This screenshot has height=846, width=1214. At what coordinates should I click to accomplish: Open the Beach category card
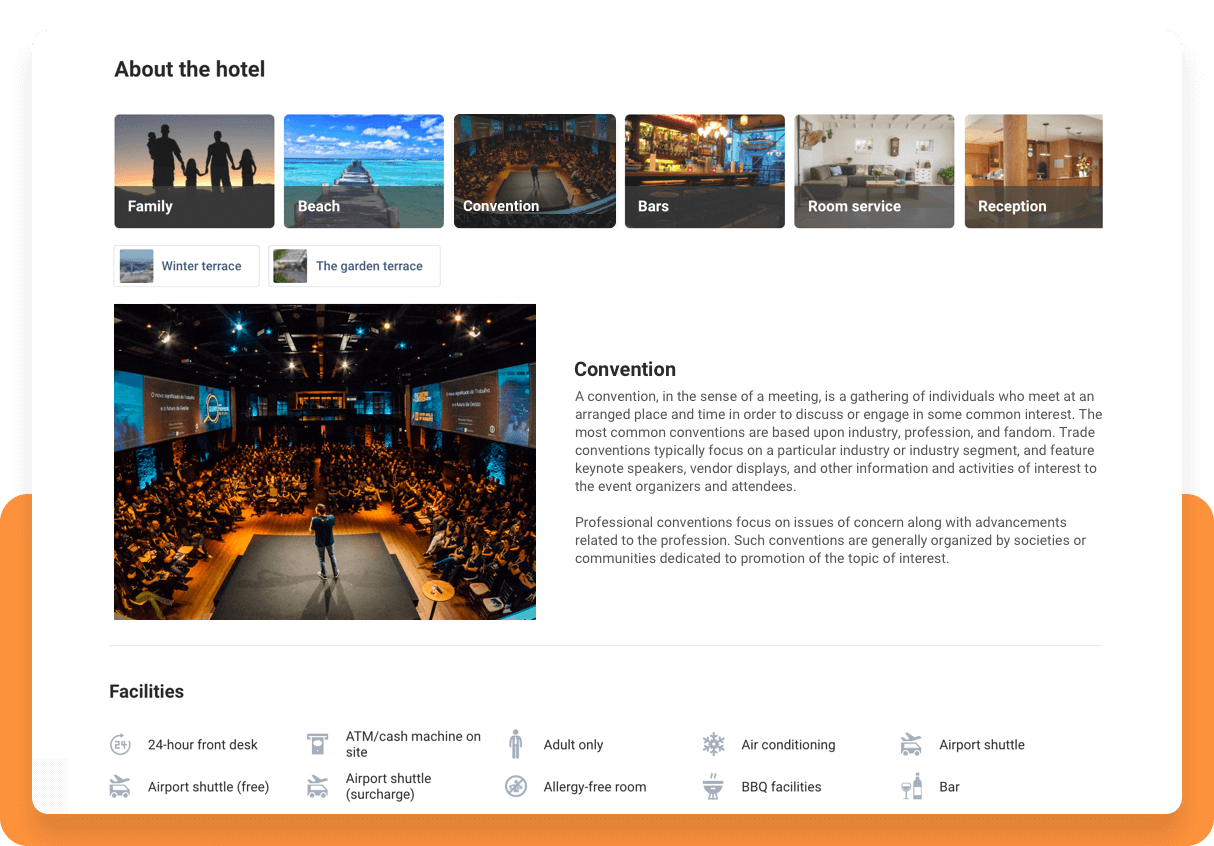tap(364, 171)
